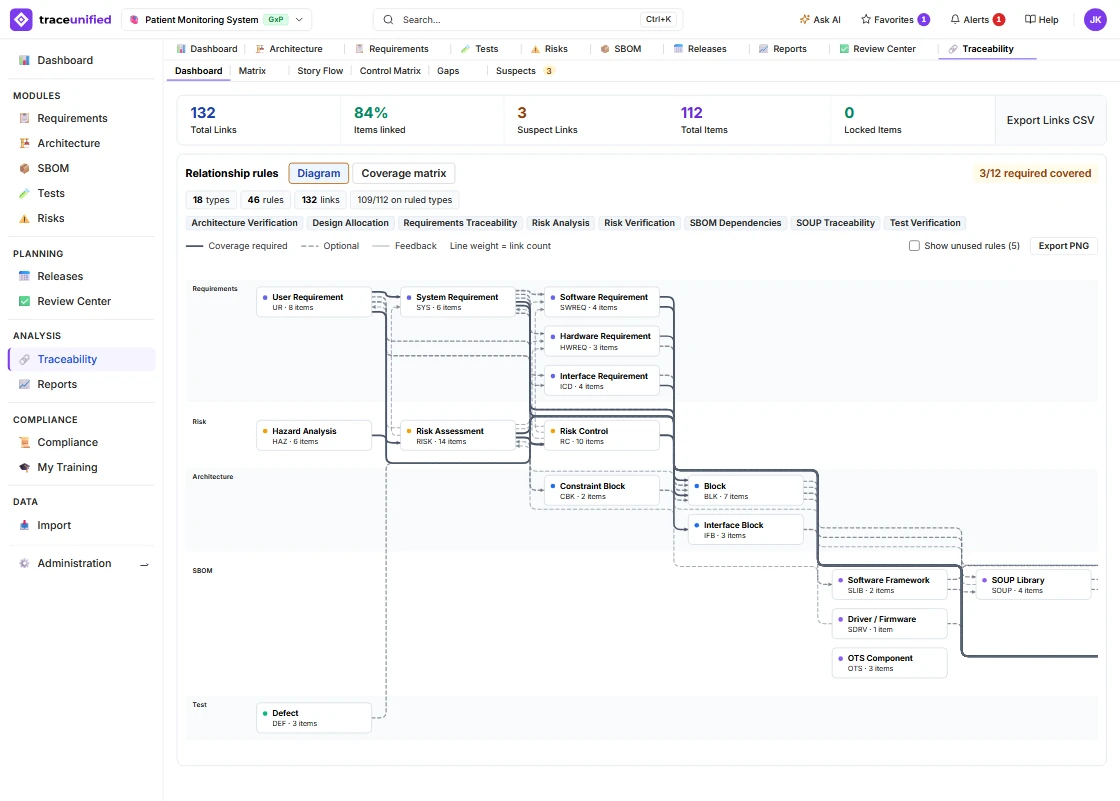
Task: Click the Help book icon
Action: 1030,19
